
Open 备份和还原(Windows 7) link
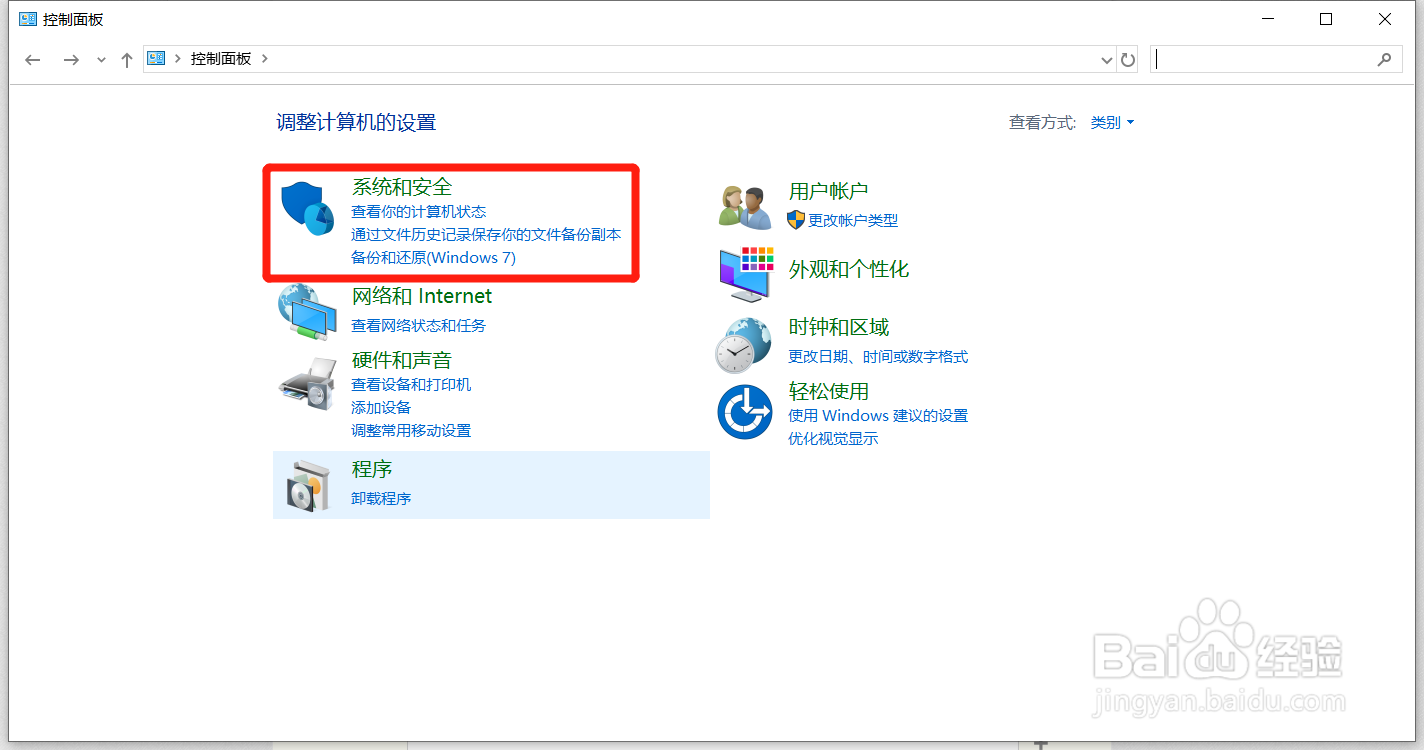pyautogui.click(x=433, y=258)
